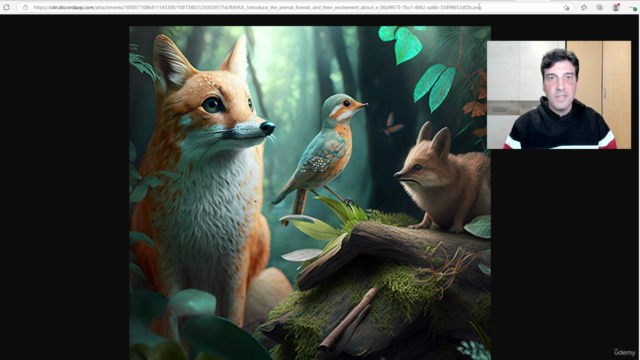Viewport: 640px width, 360px height.
Task: View site info via the padlock icon
Action: (x=25, y=7)
